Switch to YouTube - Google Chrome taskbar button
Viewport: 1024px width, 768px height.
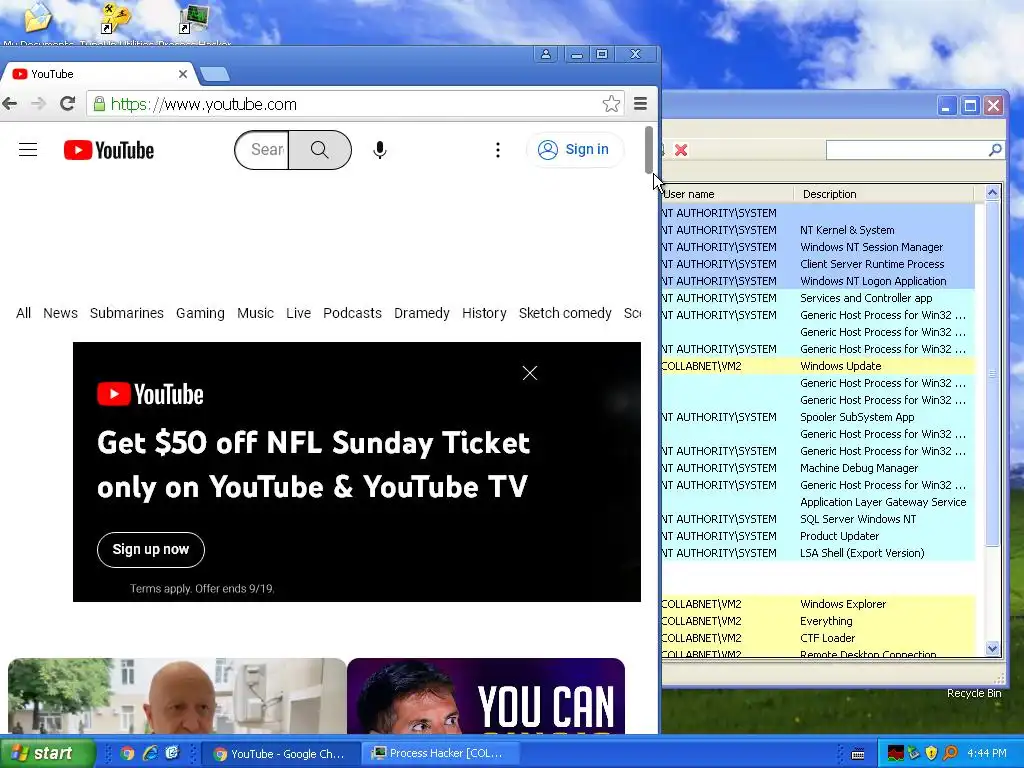pyautogui.click(x=280, y=754)
